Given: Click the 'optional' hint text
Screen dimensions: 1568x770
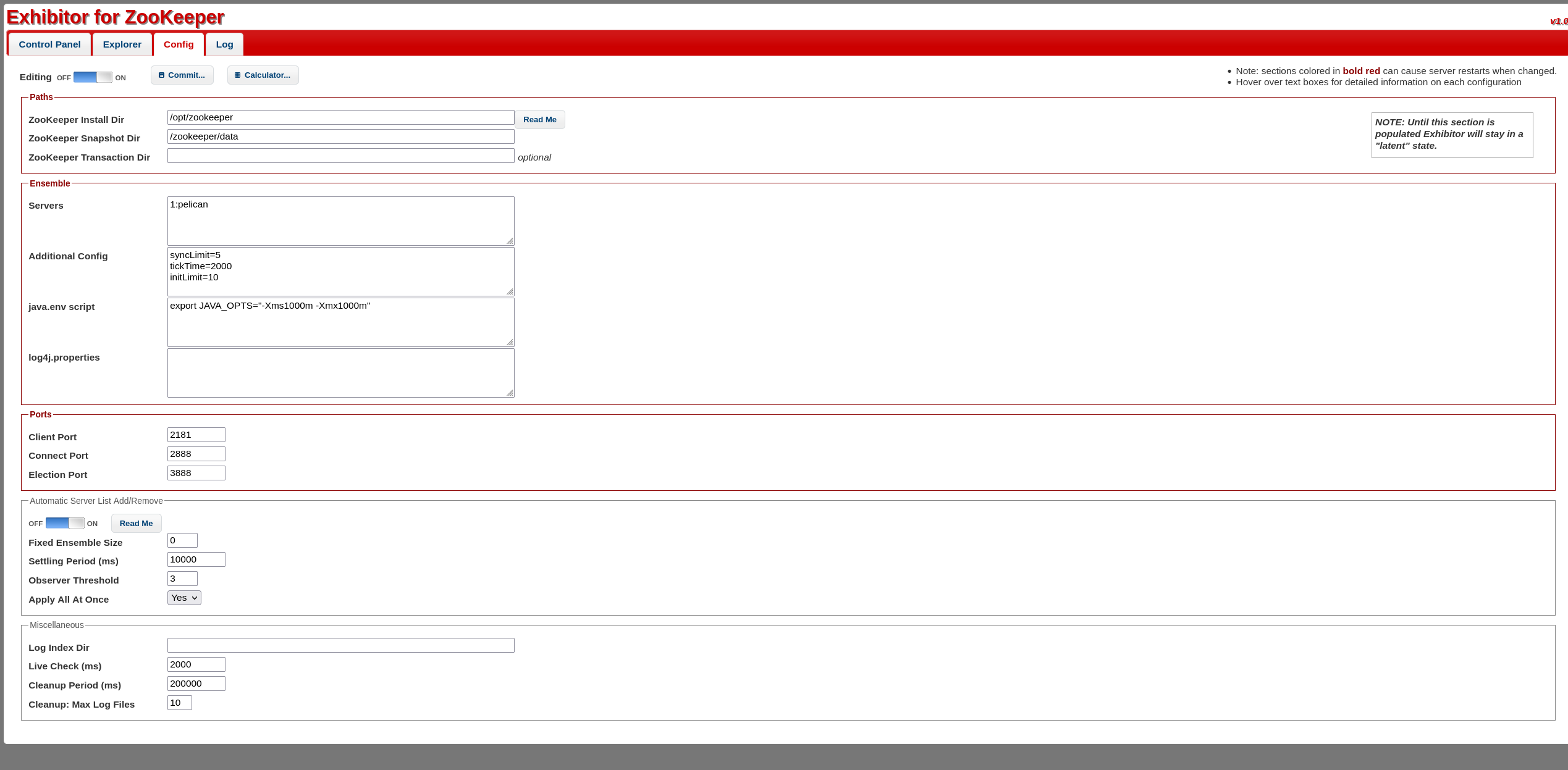Looking at the screenshot, I should (x=534, y=157).
